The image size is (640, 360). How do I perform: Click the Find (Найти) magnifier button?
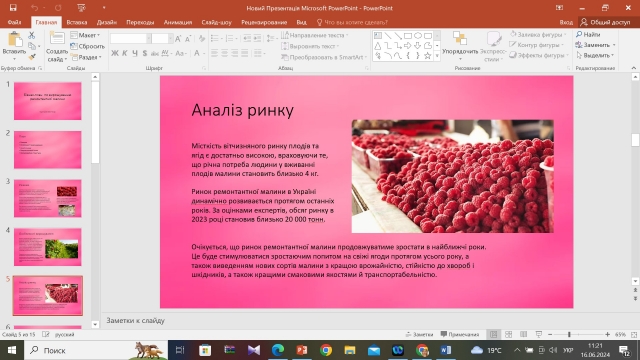(588, 34)
